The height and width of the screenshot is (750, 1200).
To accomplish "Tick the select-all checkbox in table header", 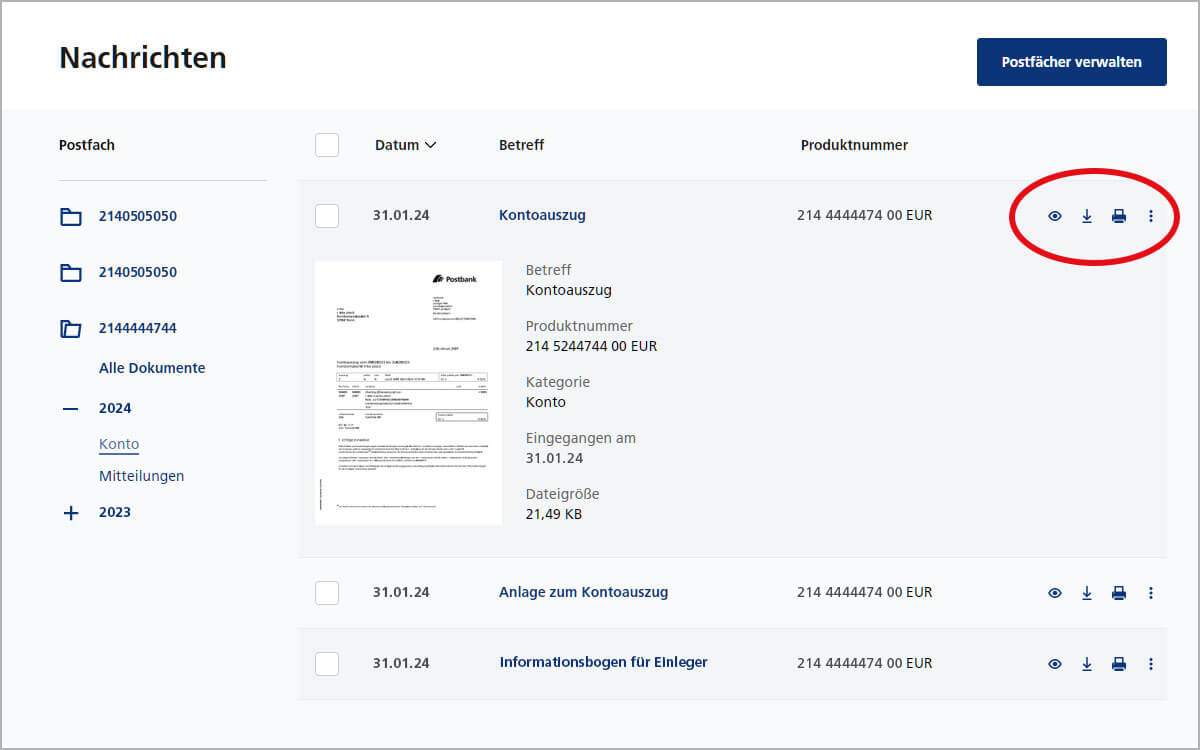I will [327, 145].
